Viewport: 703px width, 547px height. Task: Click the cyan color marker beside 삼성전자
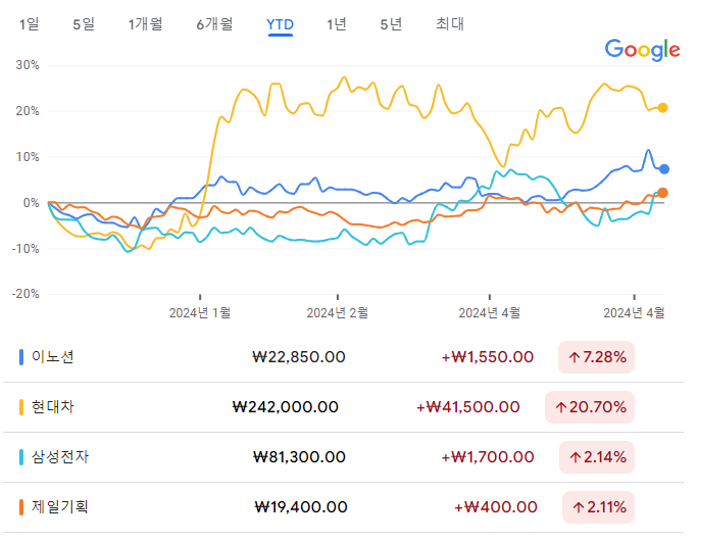[x=21, y=457]
